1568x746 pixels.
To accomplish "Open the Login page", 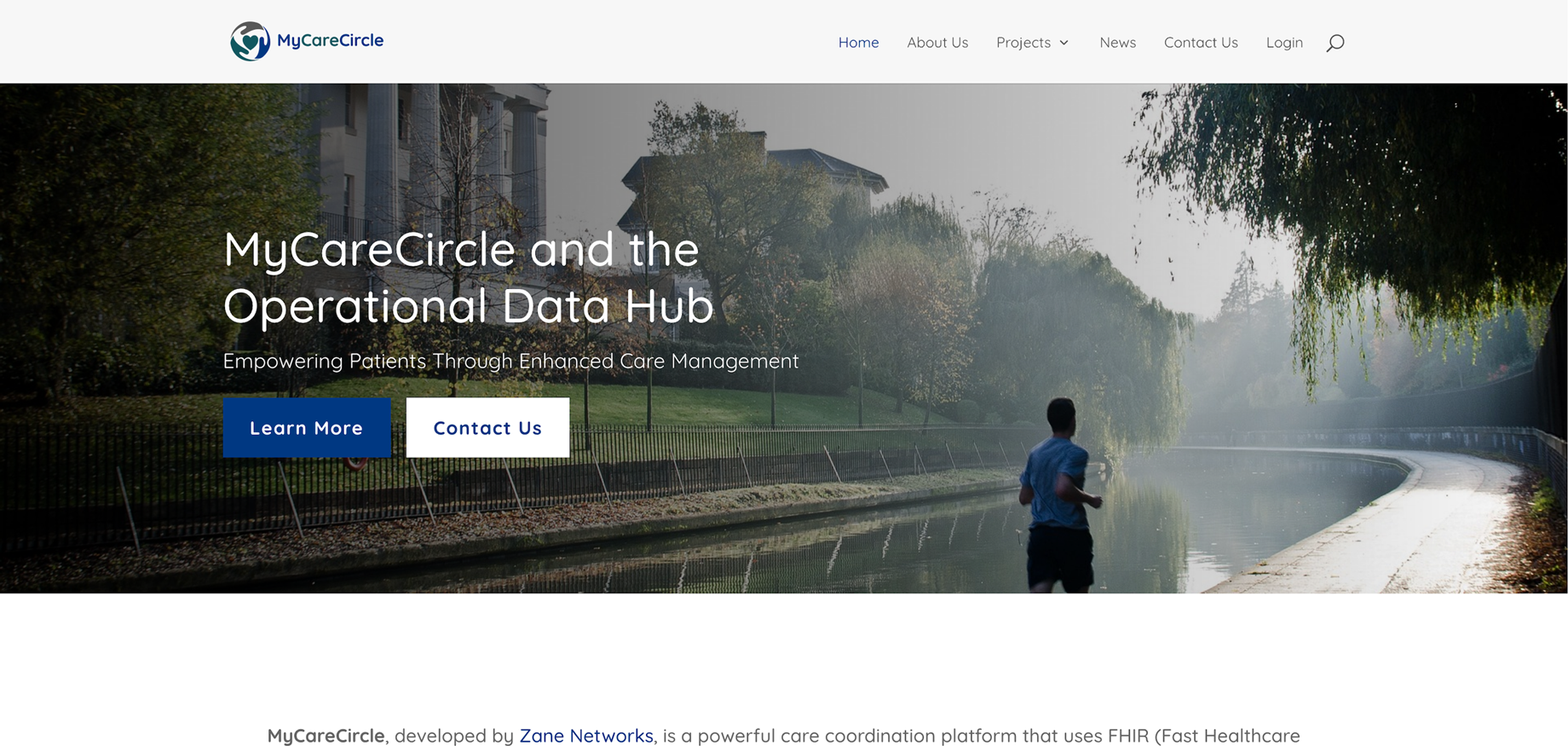I will coord(1284,43).
